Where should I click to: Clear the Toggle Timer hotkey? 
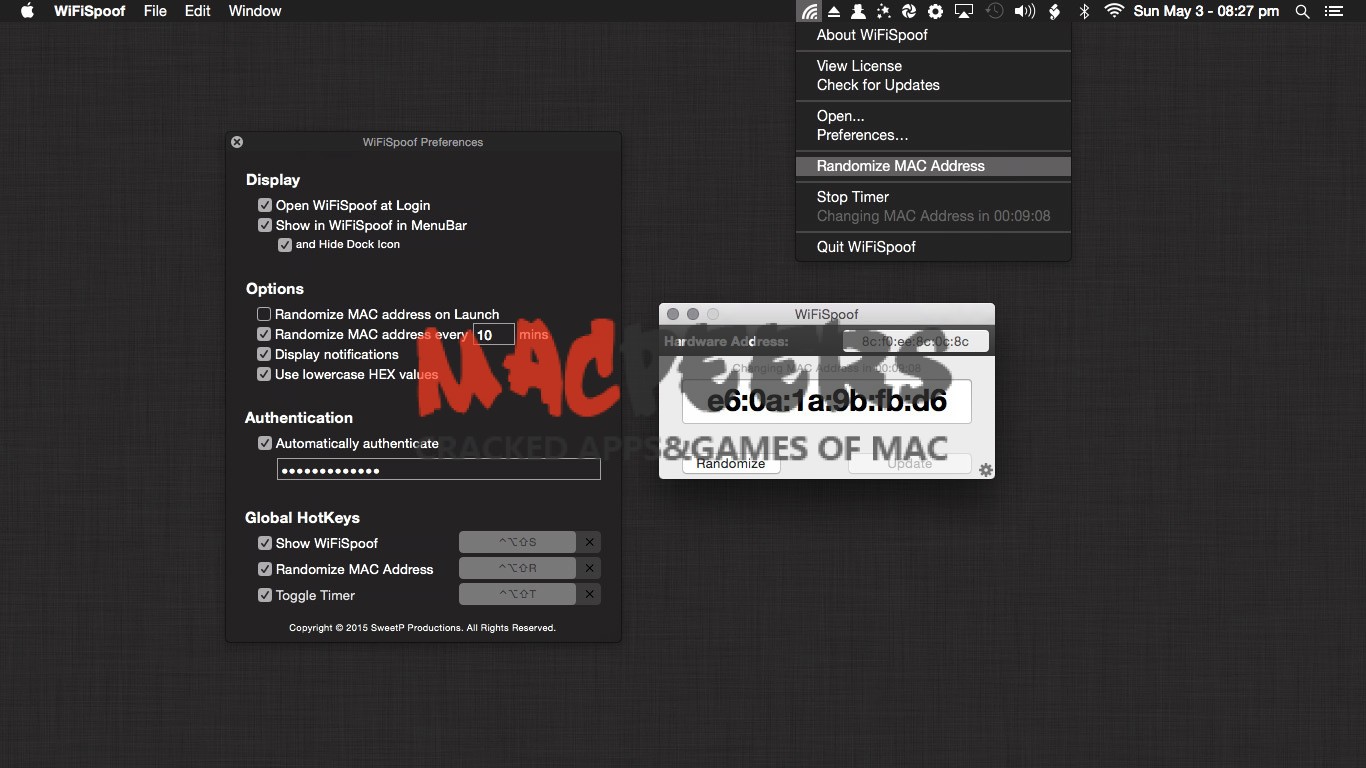pyautogui.click(x=590, y=594)
